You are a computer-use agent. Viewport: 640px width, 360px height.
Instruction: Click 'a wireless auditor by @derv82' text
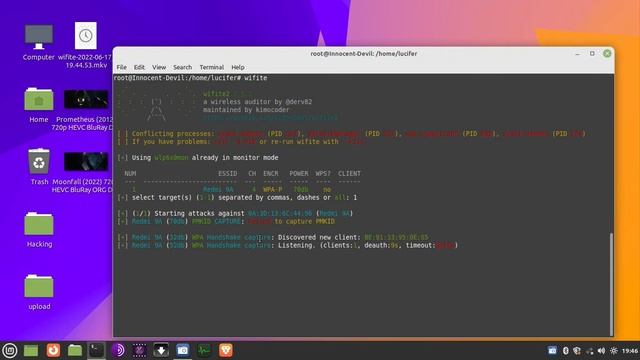click(x=258, y=102)
